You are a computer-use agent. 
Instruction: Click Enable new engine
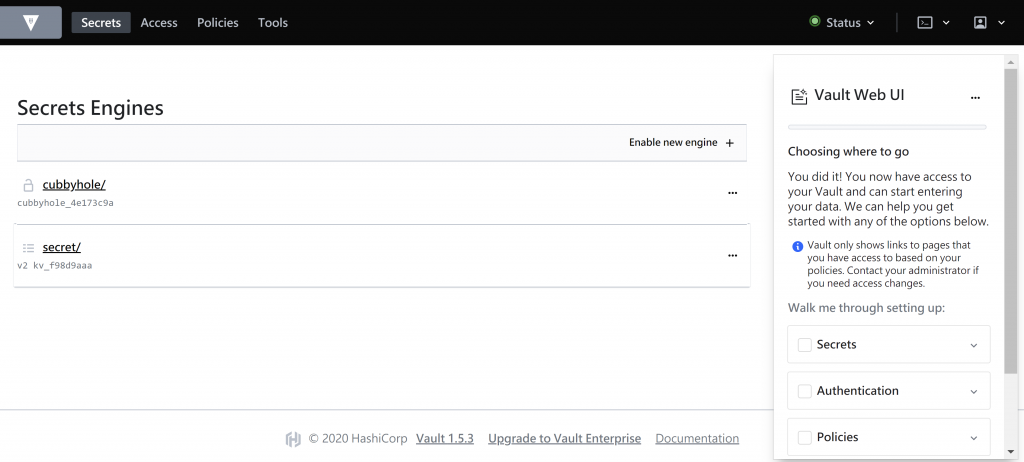[681, 142]
